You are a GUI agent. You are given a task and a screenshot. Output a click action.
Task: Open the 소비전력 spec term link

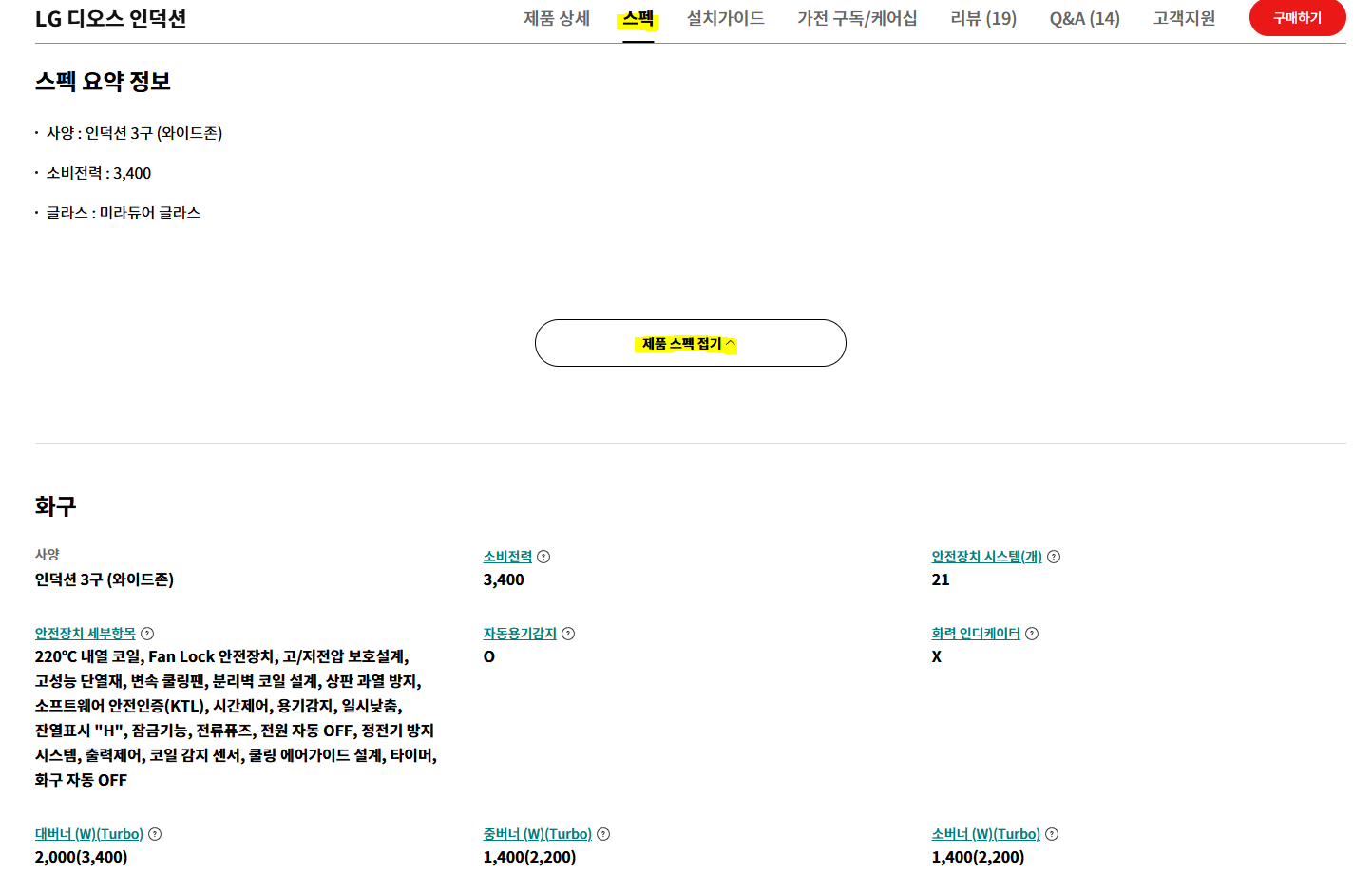click(508, 557)
